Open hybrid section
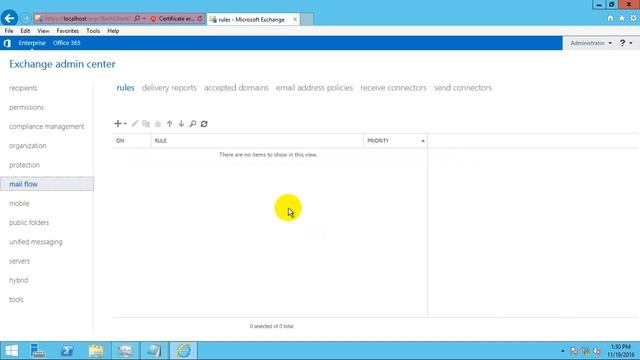640x360 pixels. (19, 280)
